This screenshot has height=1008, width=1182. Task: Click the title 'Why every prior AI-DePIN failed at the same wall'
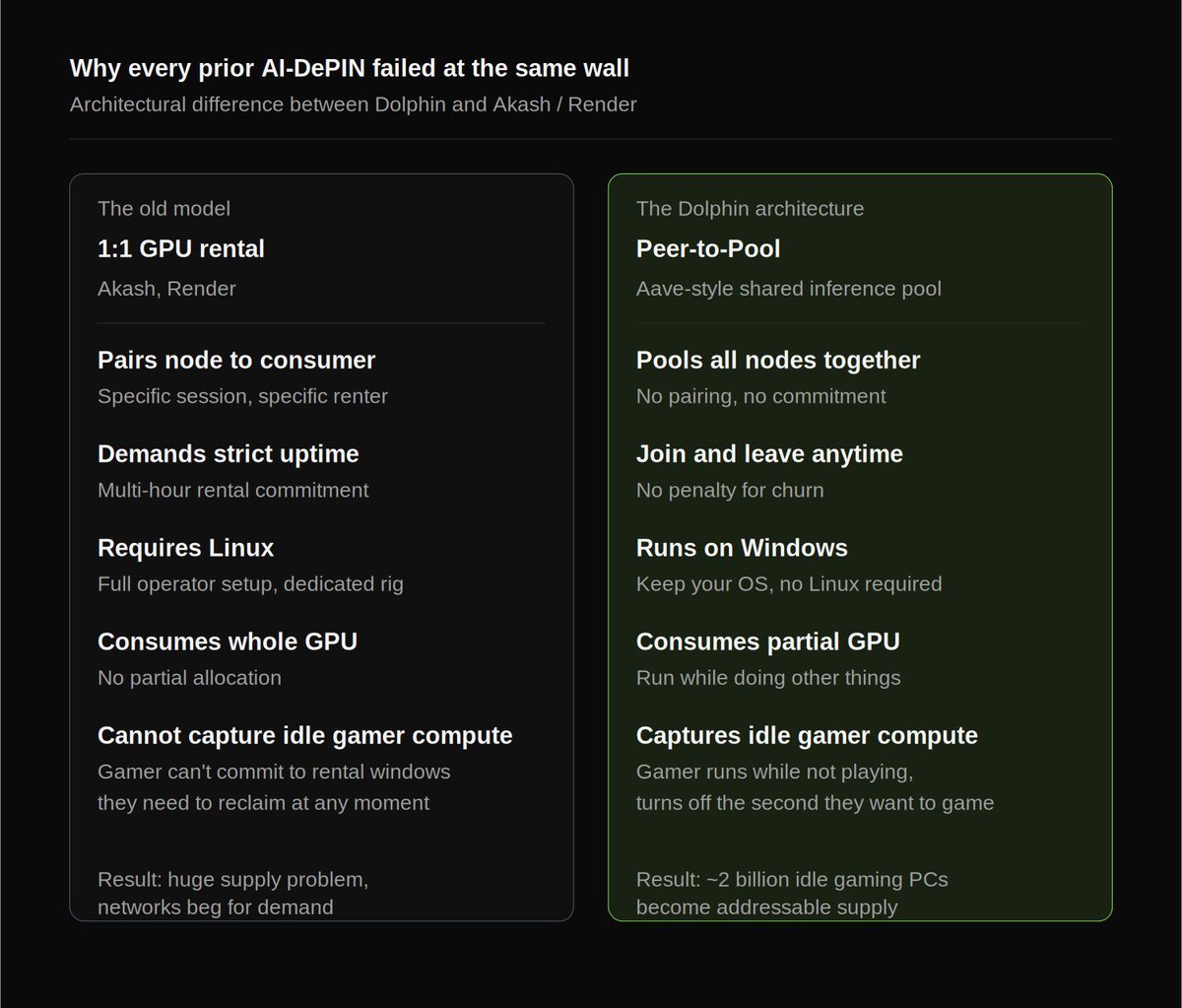(350, 68)
